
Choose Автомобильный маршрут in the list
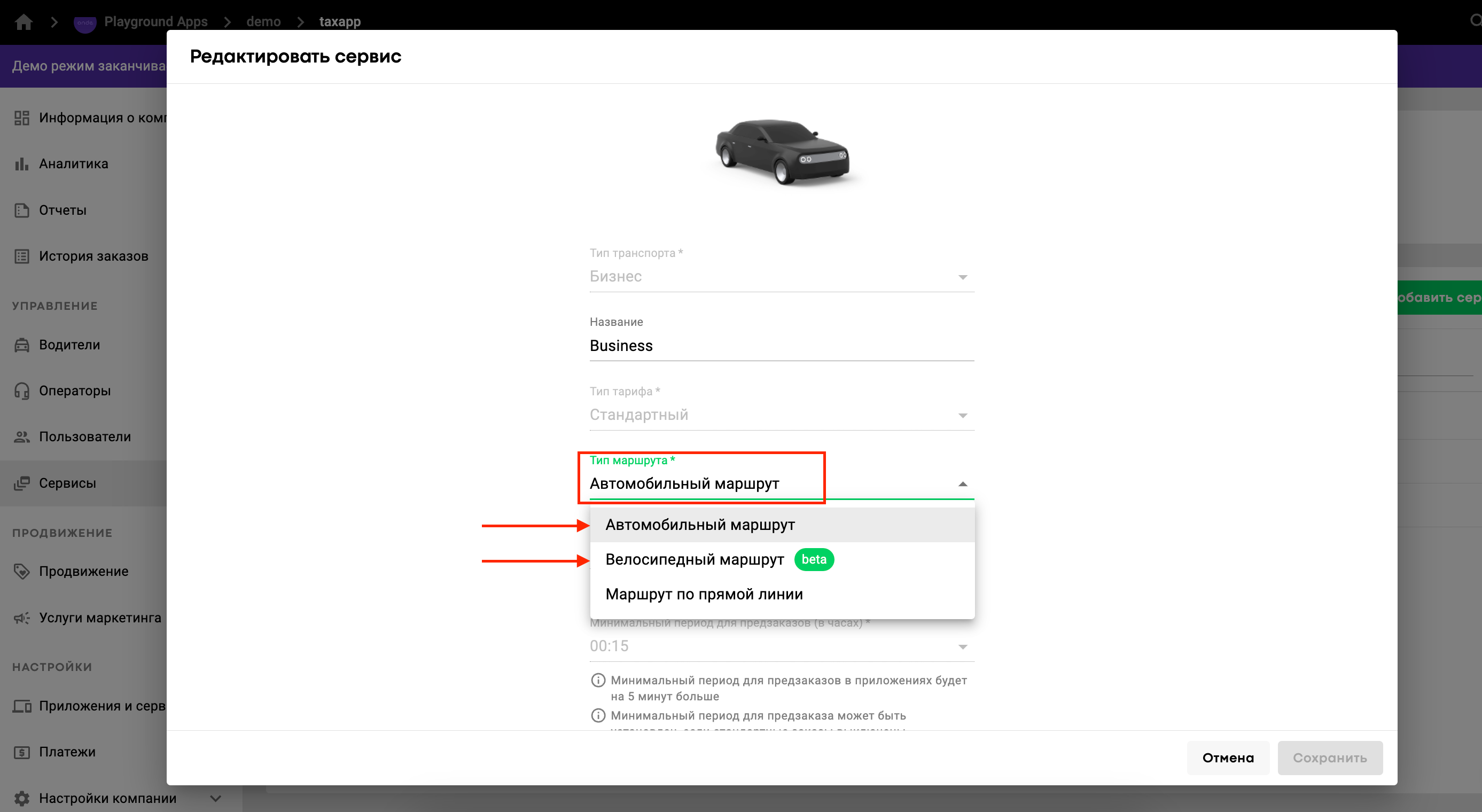(x=699, y=525)
